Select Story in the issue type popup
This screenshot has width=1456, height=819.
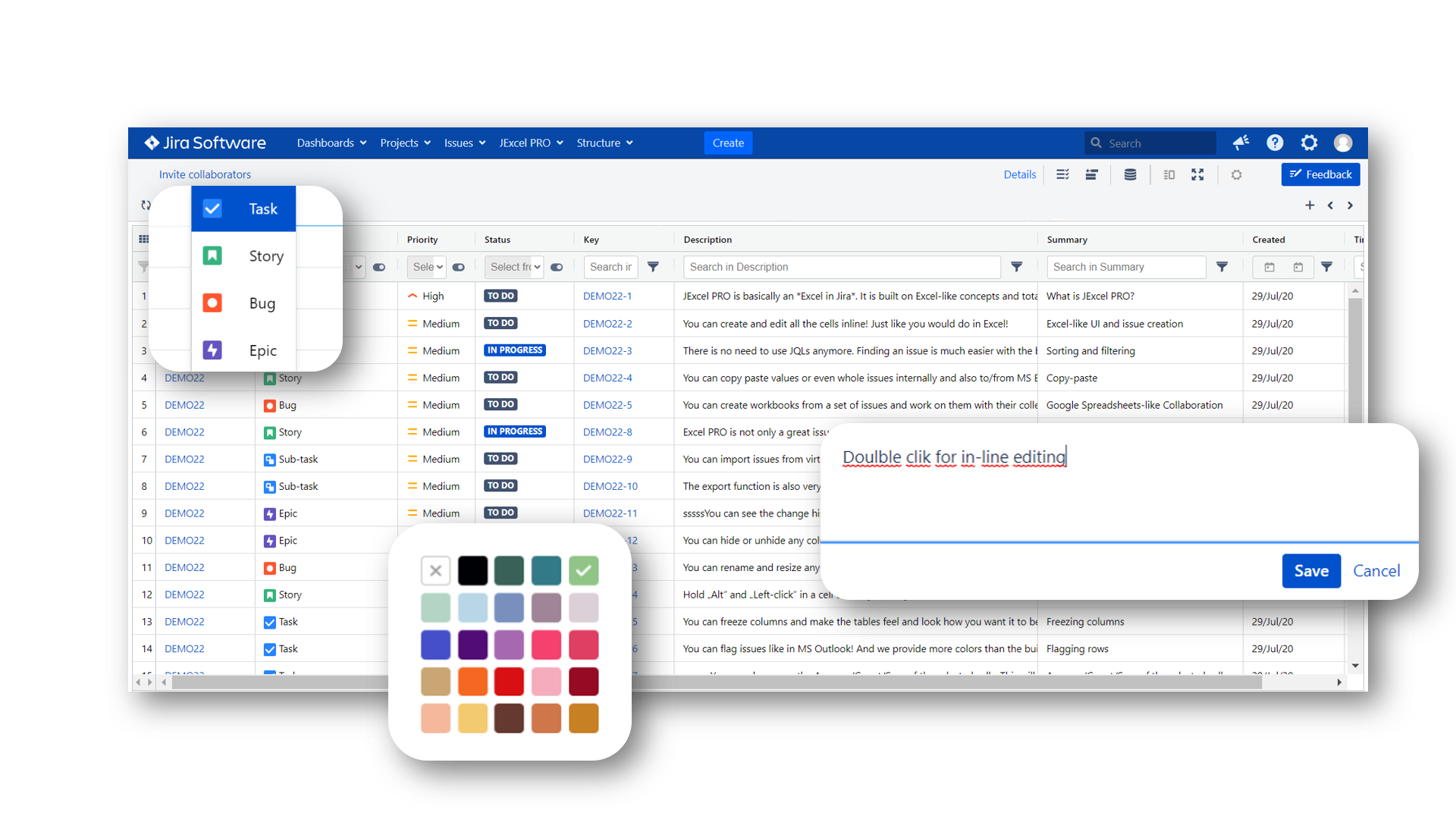coord(243,256)
